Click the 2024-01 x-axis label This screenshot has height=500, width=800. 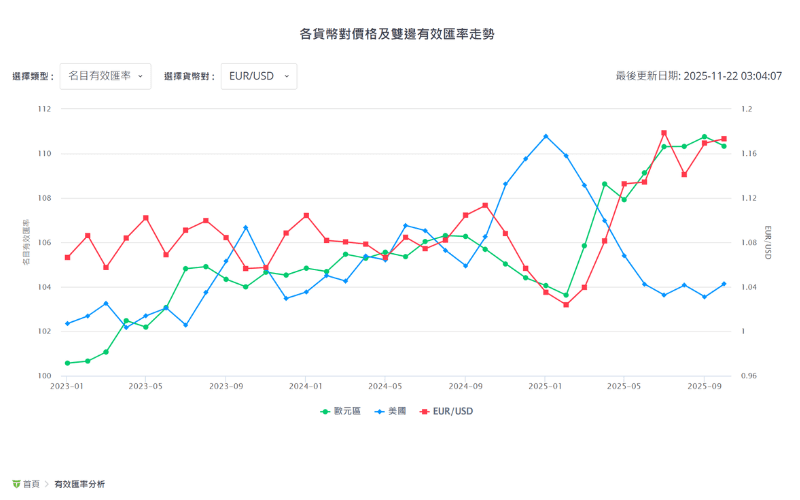tap(306, 386)
